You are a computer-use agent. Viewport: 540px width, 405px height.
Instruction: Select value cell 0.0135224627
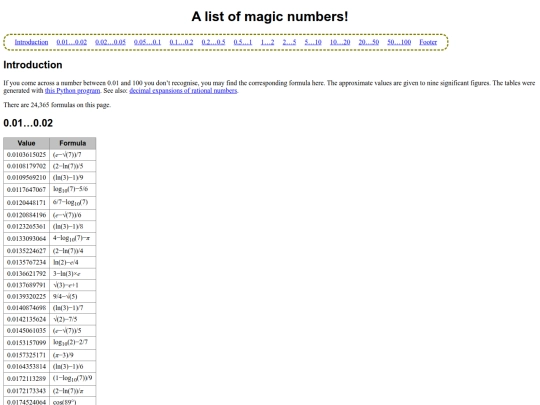[x=27, y=251]
